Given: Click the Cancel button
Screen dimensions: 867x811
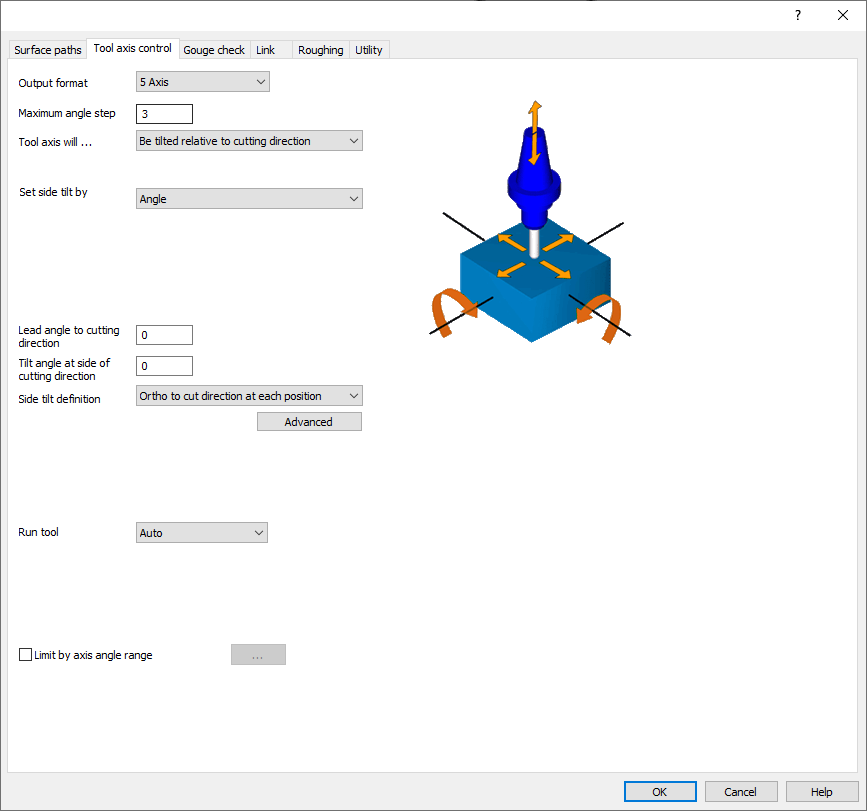Looking at the screenshot, I should pyautogui.click(x=741, y=791).
